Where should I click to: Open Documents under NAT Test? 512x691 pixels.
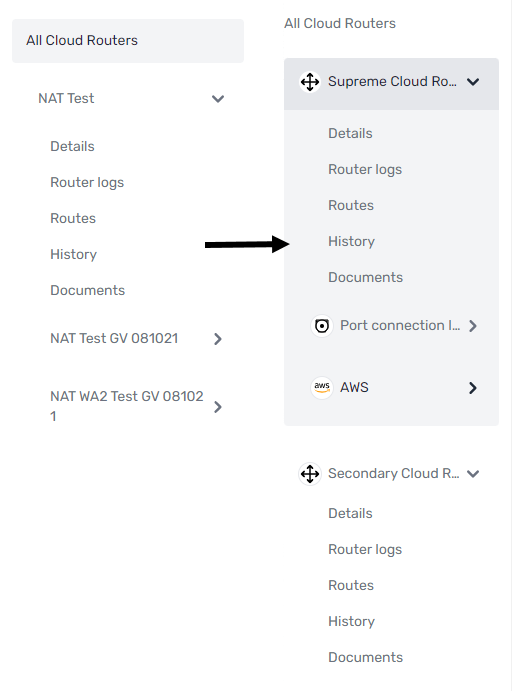87,290
